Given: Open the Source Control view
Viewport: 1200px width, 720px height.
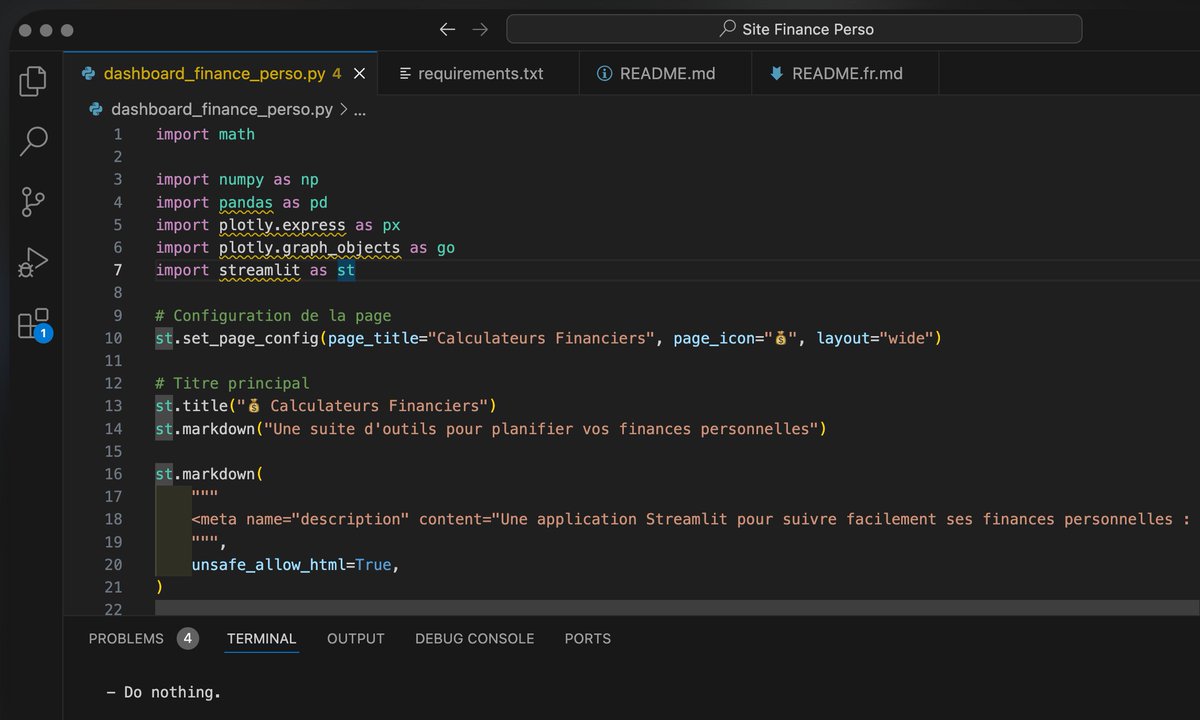Looking at the screenshot, I should (33, 202).
